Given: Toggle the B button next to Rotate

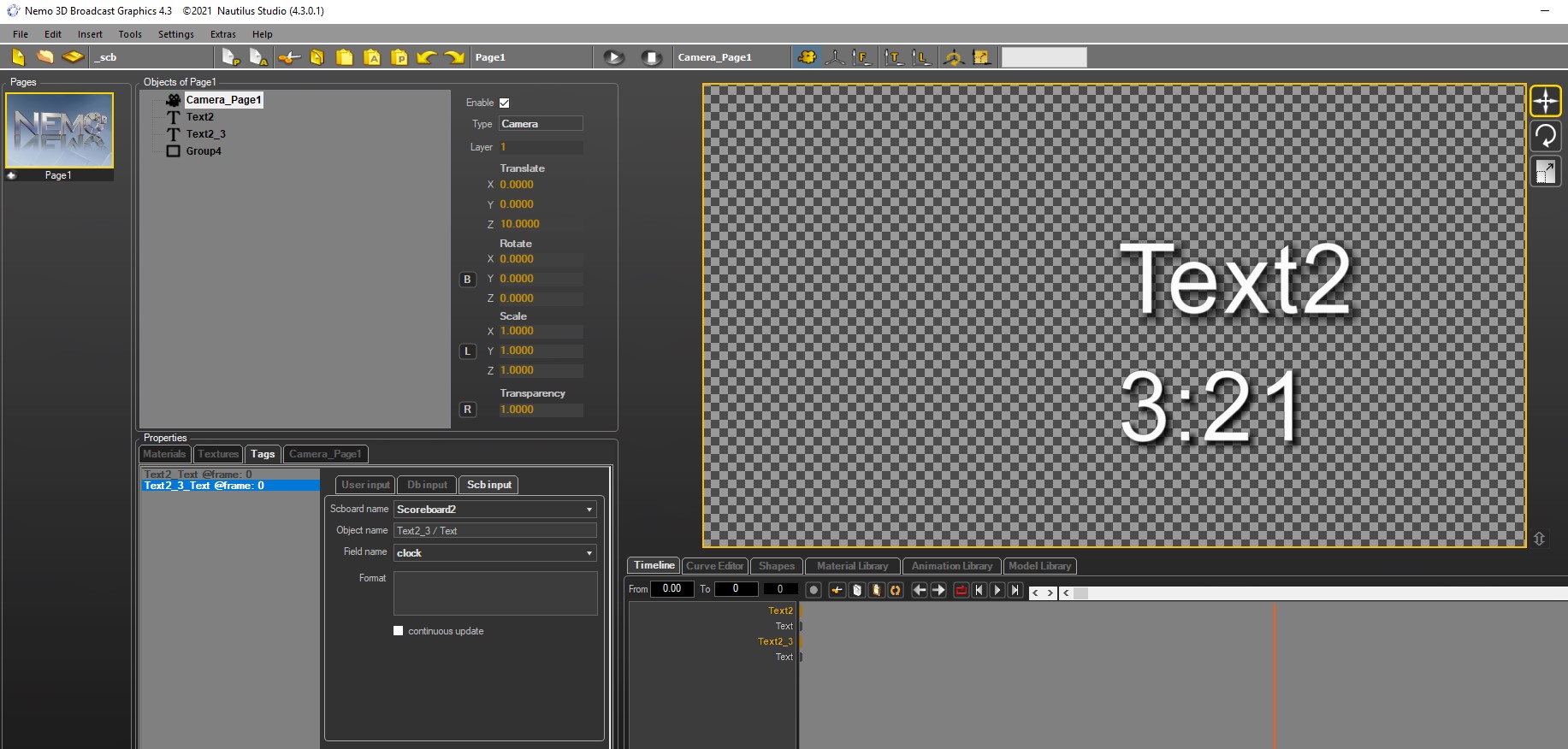Looking at the screenshot, I should [x=467, y=280].
